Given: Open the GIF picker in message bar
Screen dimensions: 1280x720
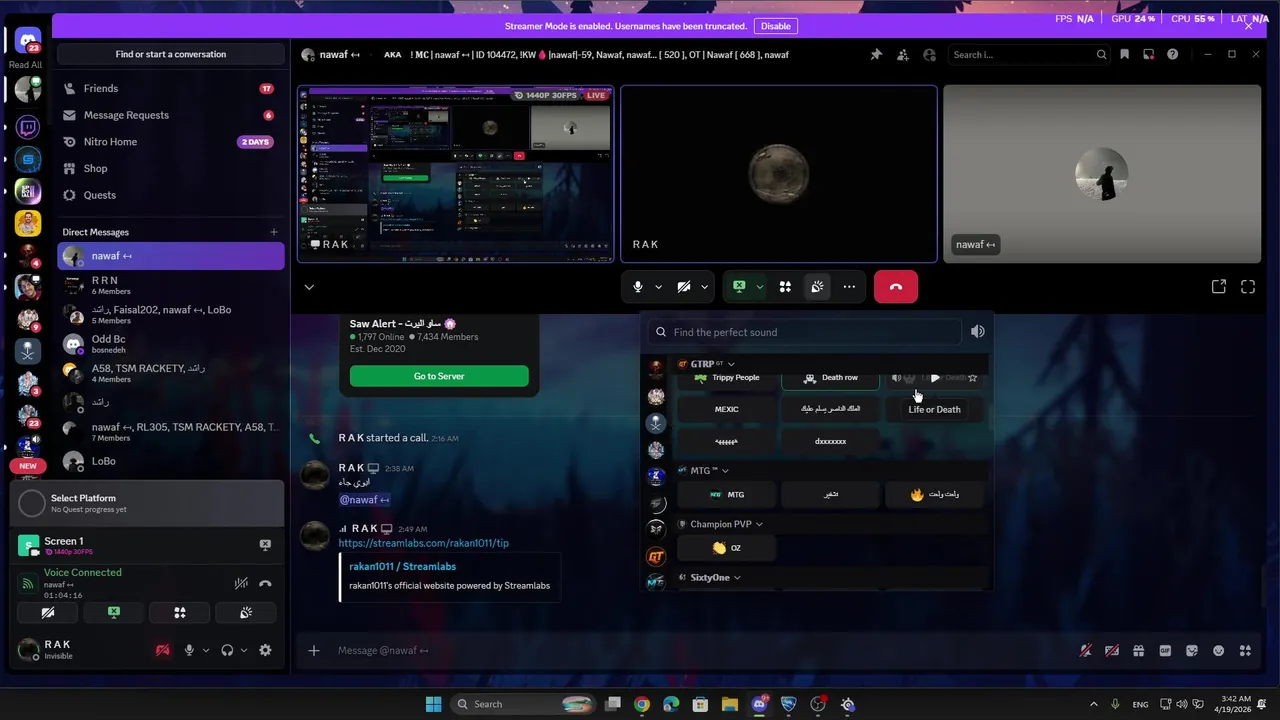Looking at the screenshot, I should point(1165,651).
